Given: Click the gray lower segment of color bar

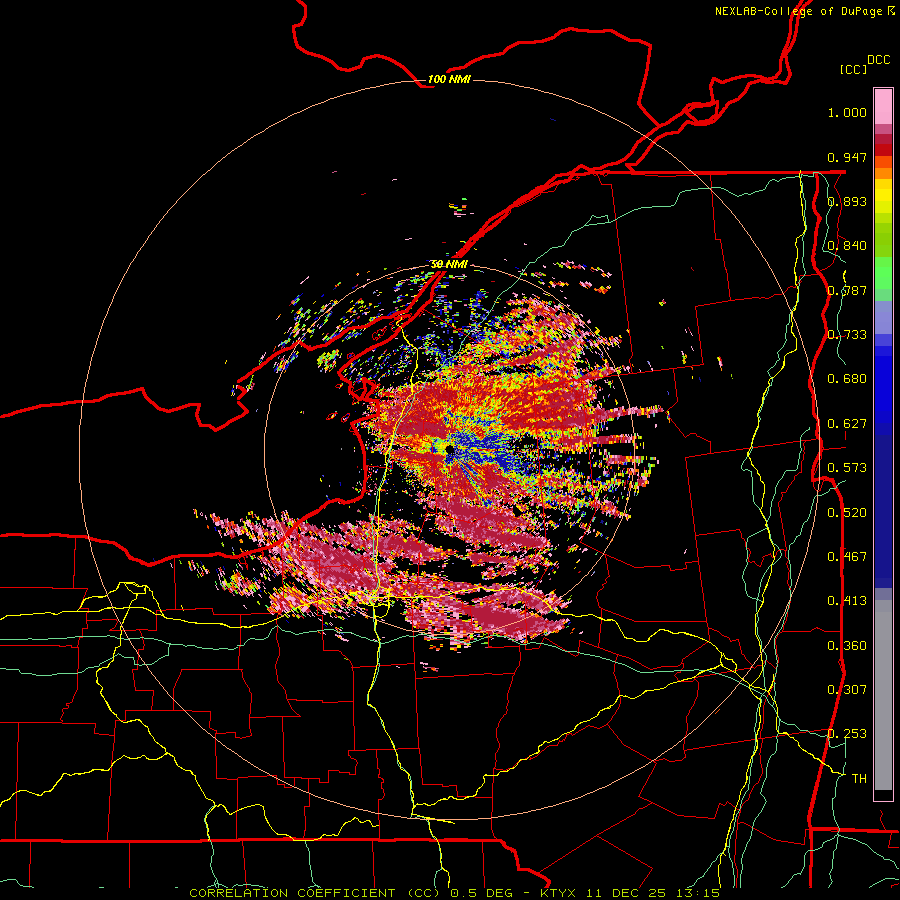Looking at the screenshot, I should (883, 695).
